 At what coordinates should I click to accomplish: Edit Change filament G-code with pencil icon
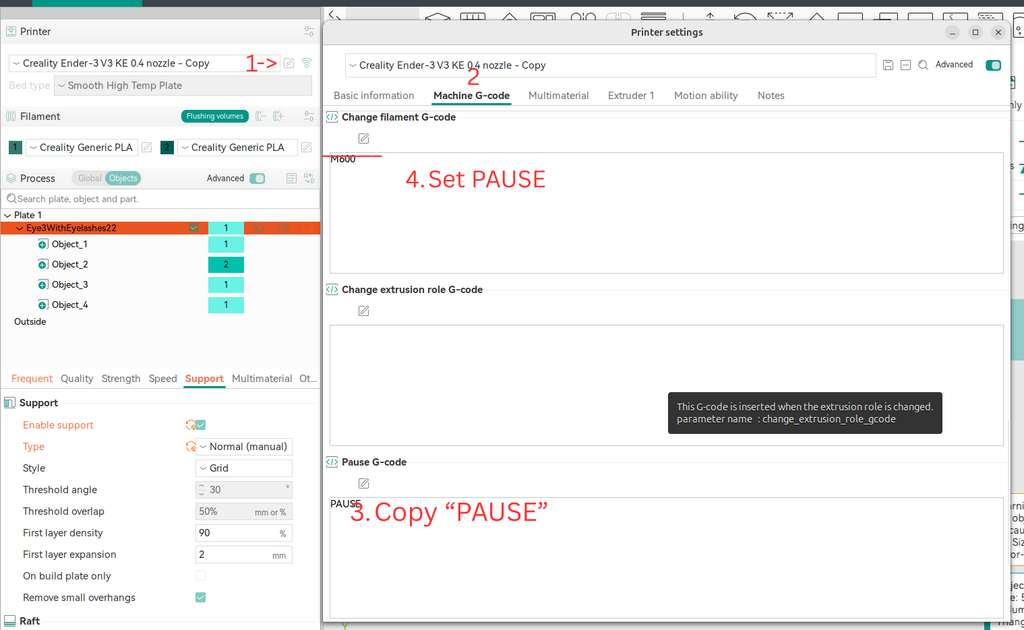click(364, 138)
